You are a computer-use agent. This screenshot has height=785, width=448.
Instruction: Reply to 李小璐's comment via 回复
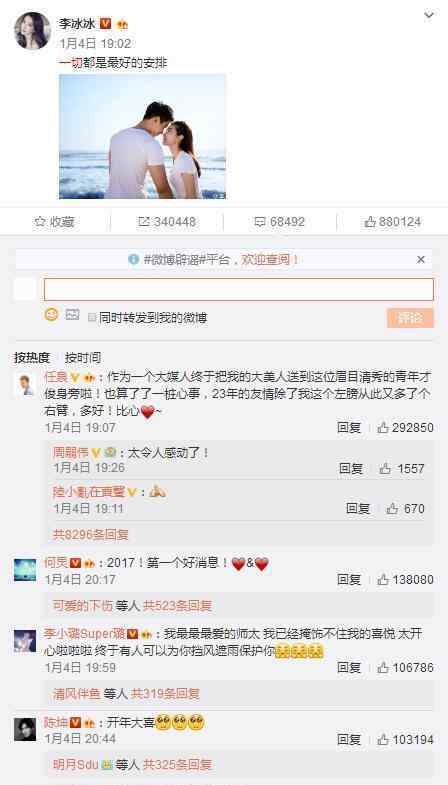(x=349, y=667)
